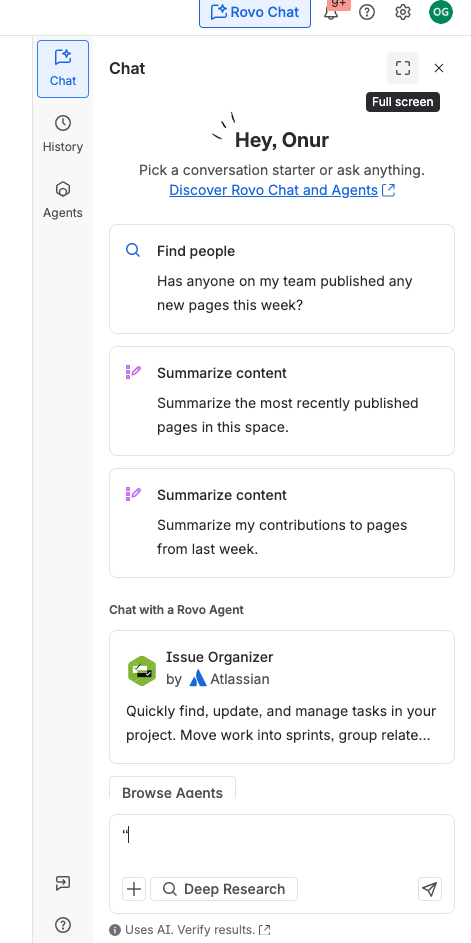The height and width of the screenshot is (943, 471).
Task: Open the settings gear
Action: coord(403,12)
